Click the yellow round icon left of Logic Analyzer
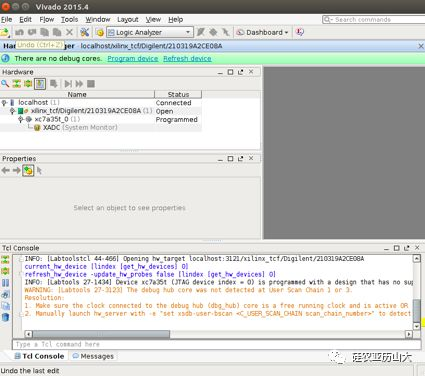This screenshot has width=425, height=376. (100, 32)
